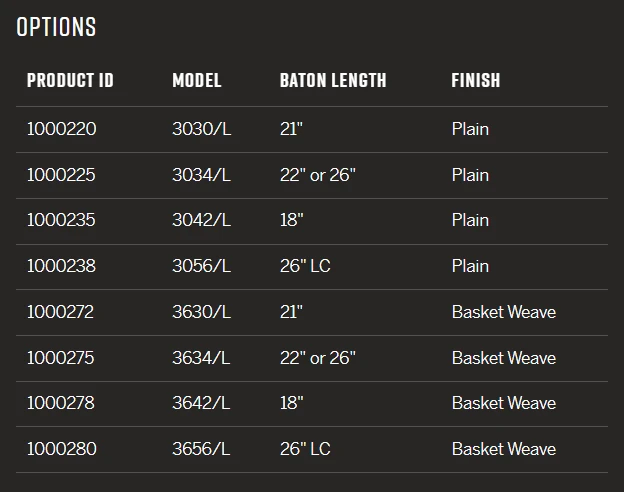Click the MODEL column header
Screen dimensions: 624x492
point(197,81)
